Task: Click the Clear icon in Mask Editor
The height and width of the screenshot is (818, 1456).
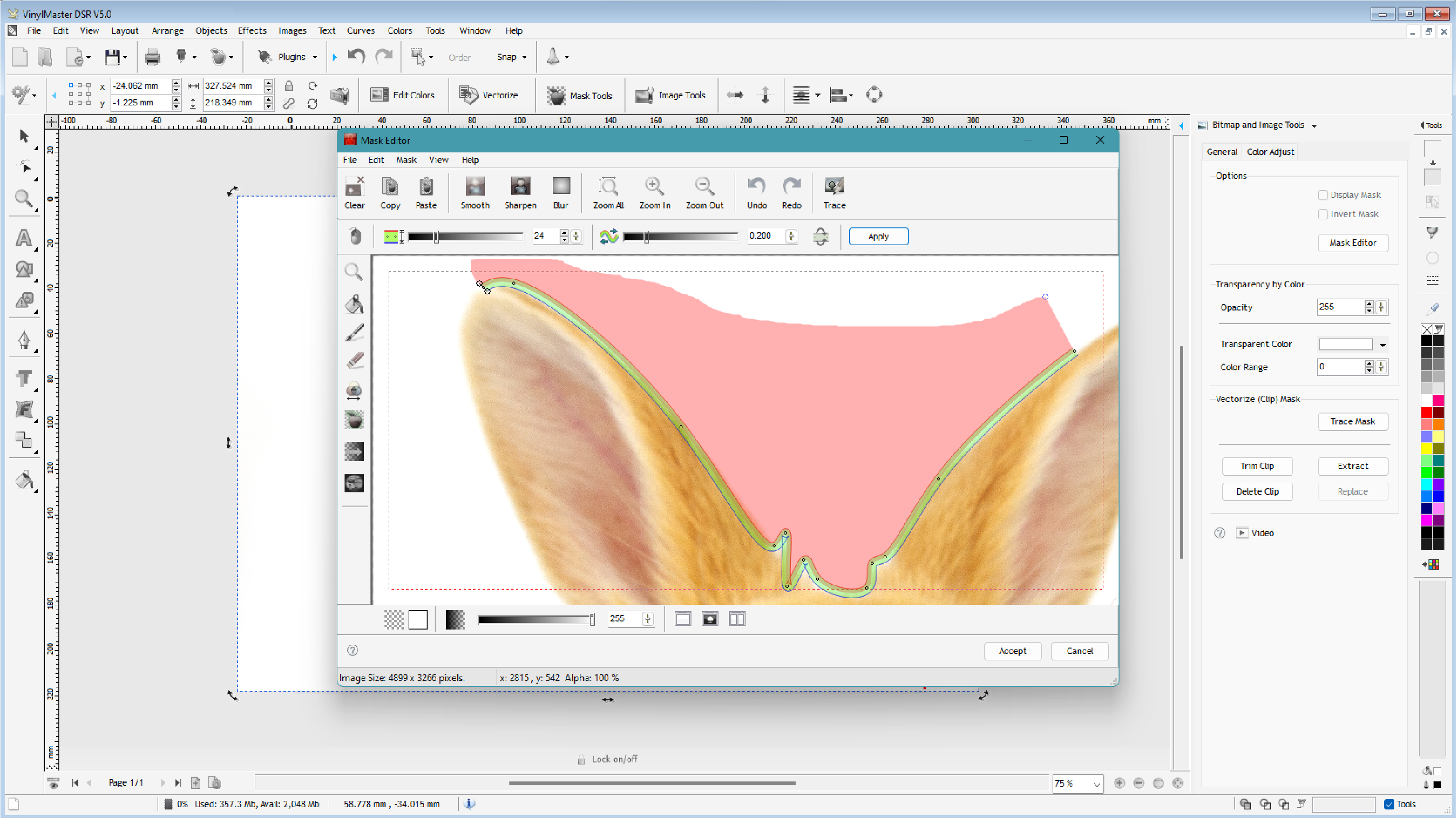Action: click(x=355, y=193)
